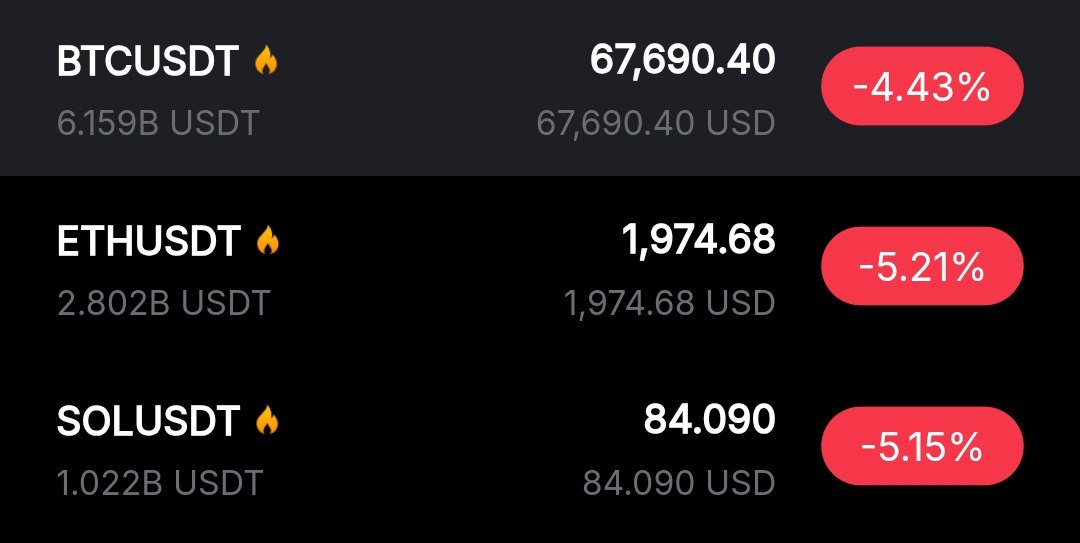The height and width of the screenshot is (543, 1080).
Task: Toggle the -5.21% change badge for ETHUSDT
Action: 921,269
